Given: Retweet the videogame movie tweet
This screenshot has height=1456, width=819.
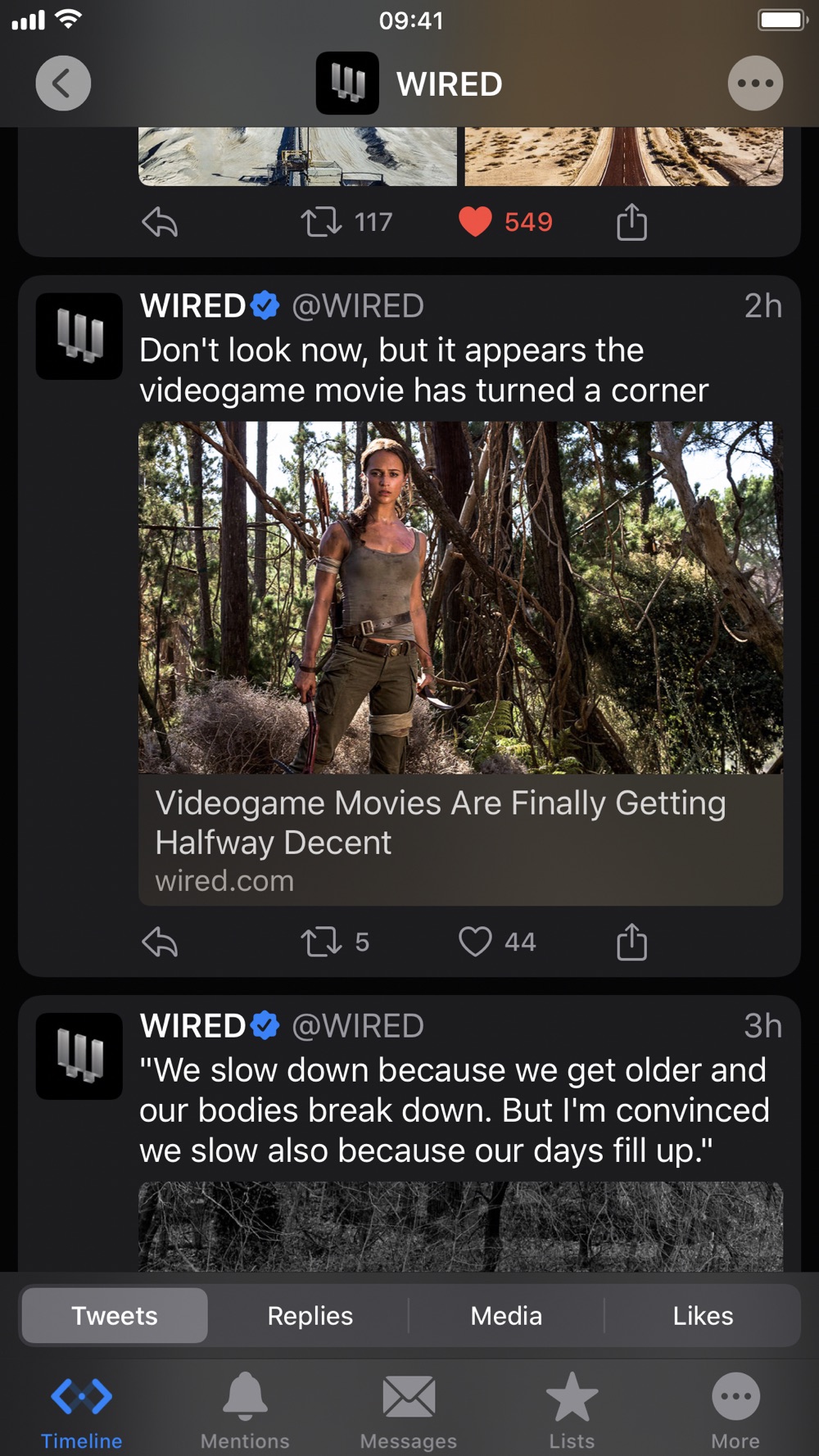Looking at the screenshot, I should click(x=321, y=943).
